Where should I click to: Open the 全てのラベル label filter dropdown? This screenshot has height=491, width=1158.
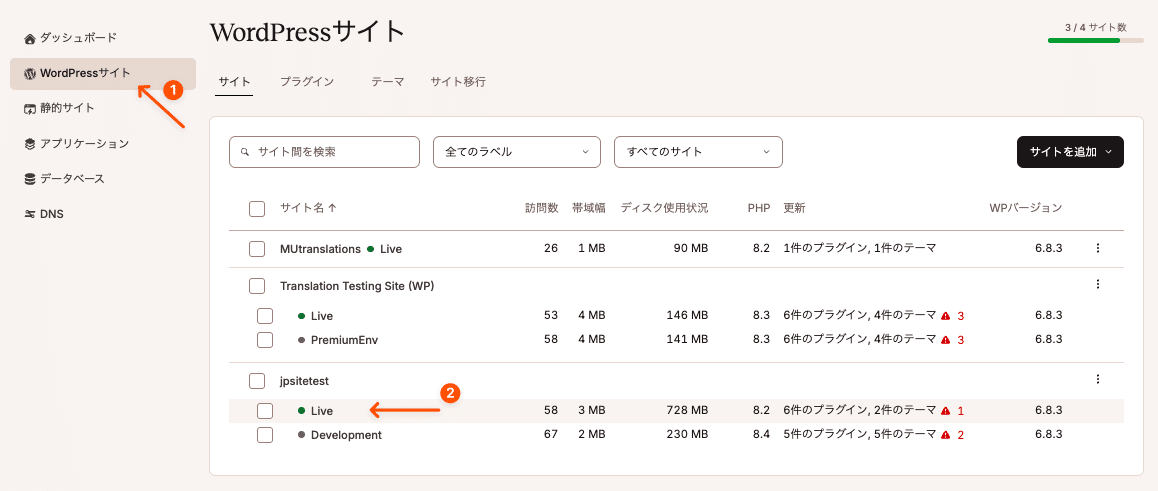(516, 152)
